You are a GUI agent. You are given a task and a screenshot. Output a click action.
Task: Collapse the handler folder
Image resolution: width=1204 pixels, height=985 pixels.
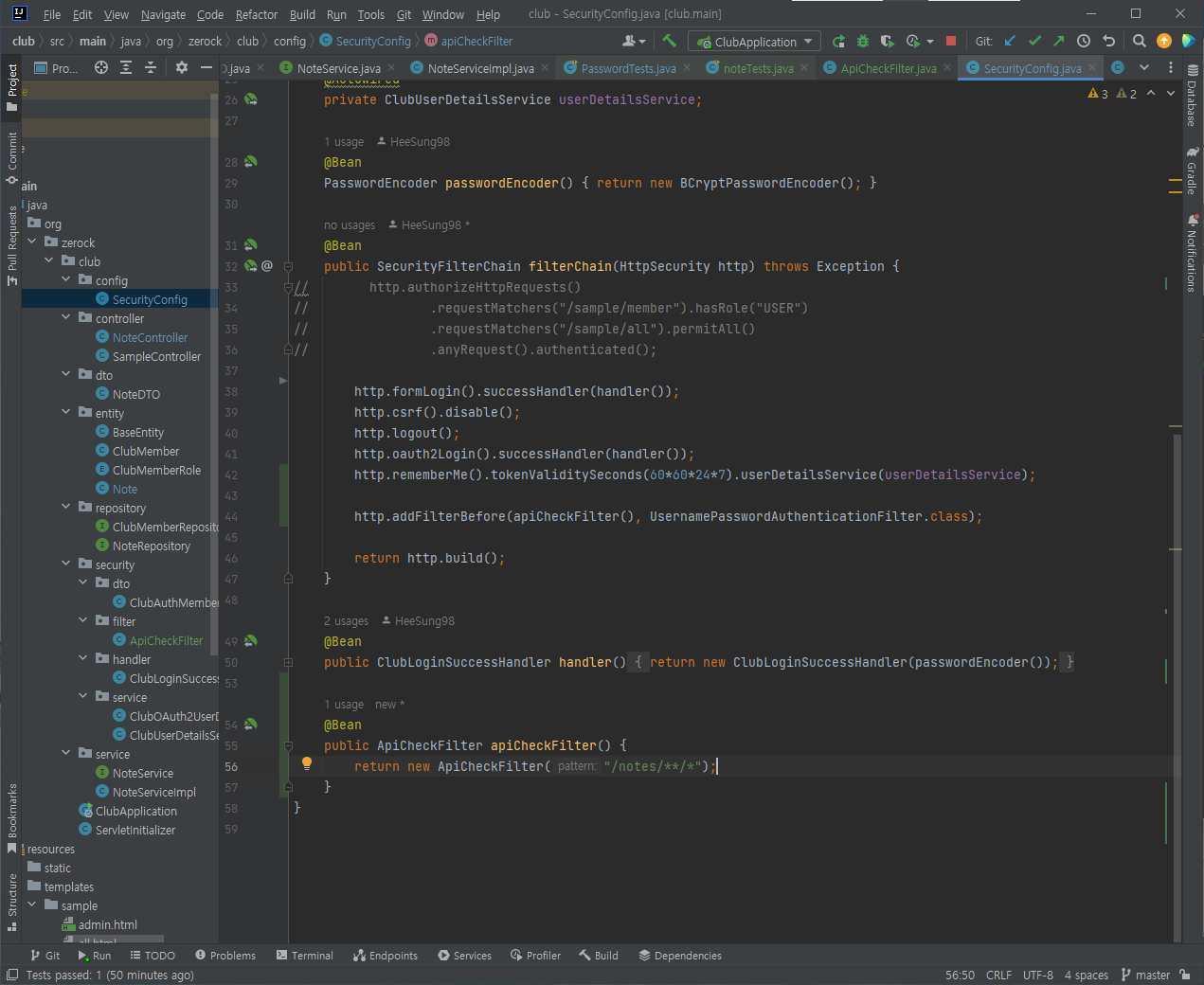(x=83, y=659)
